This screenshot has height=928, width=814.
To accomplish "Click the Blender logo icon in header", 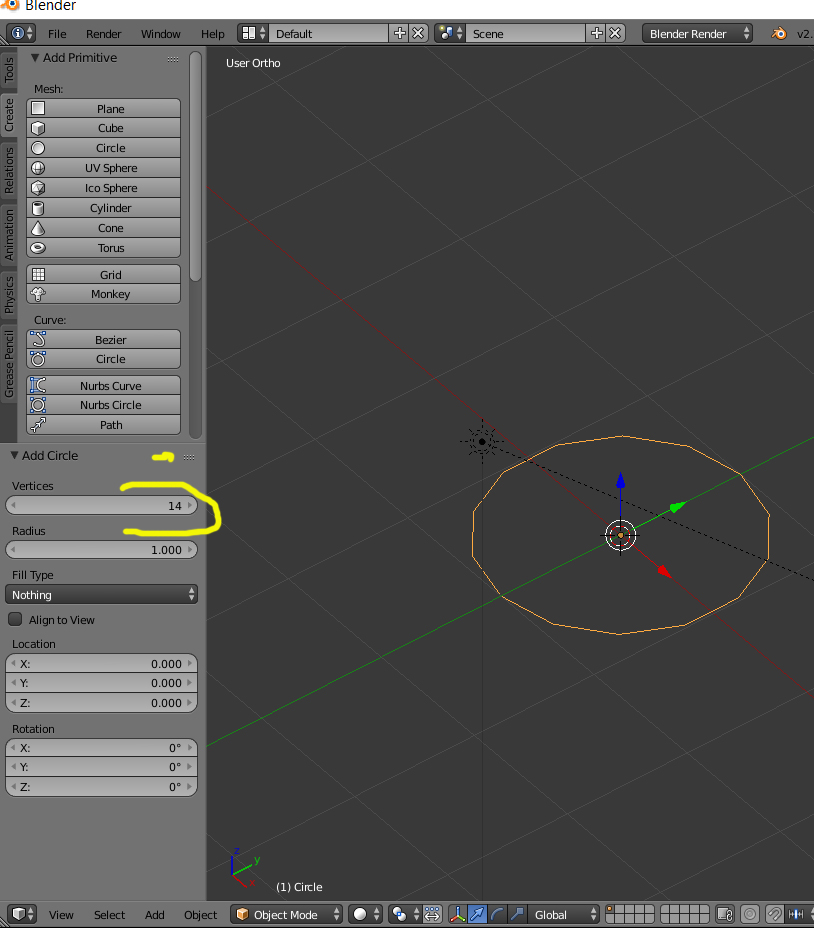I will [778, 34].
